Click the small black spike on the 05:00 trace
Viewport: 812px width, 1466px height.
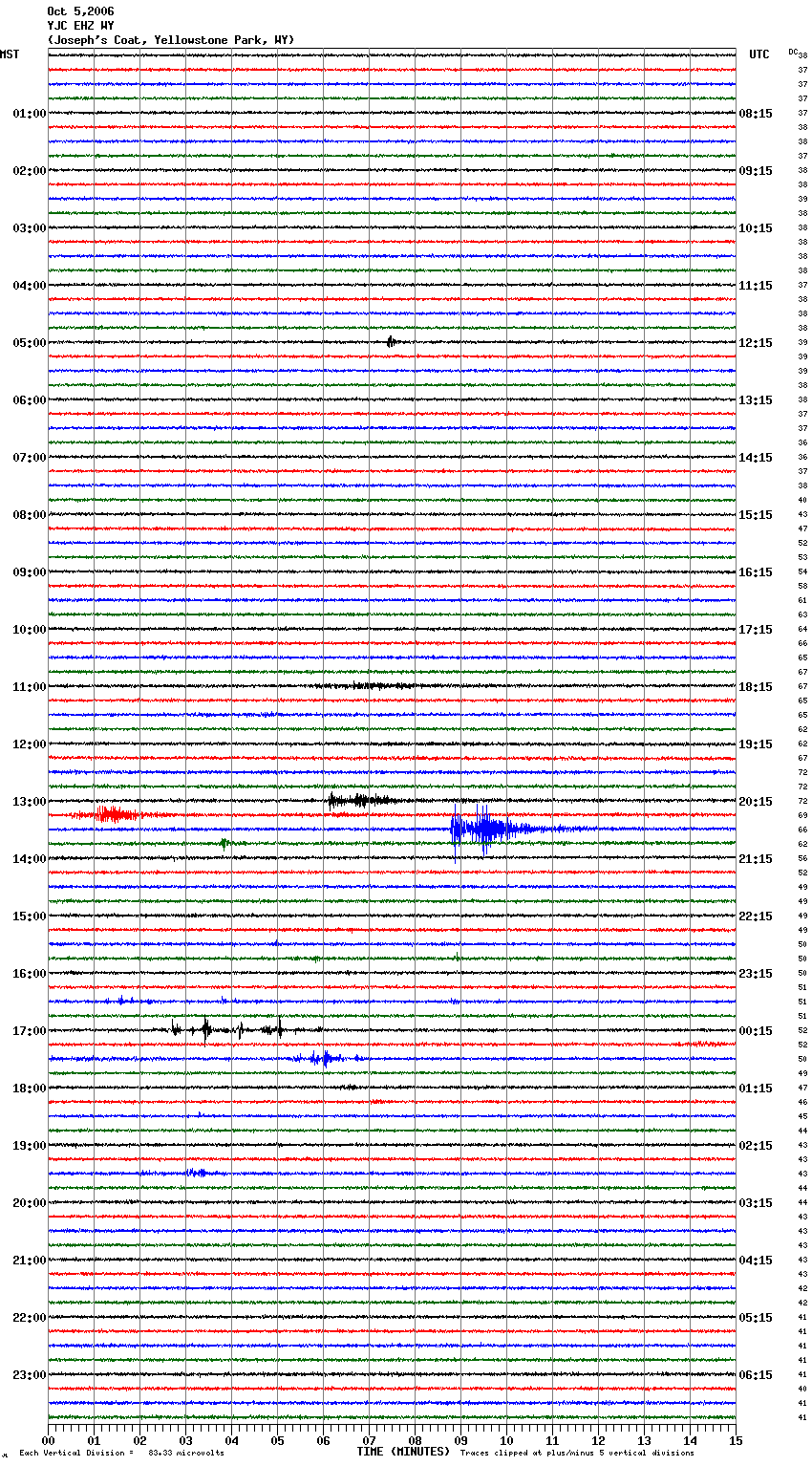391,342
